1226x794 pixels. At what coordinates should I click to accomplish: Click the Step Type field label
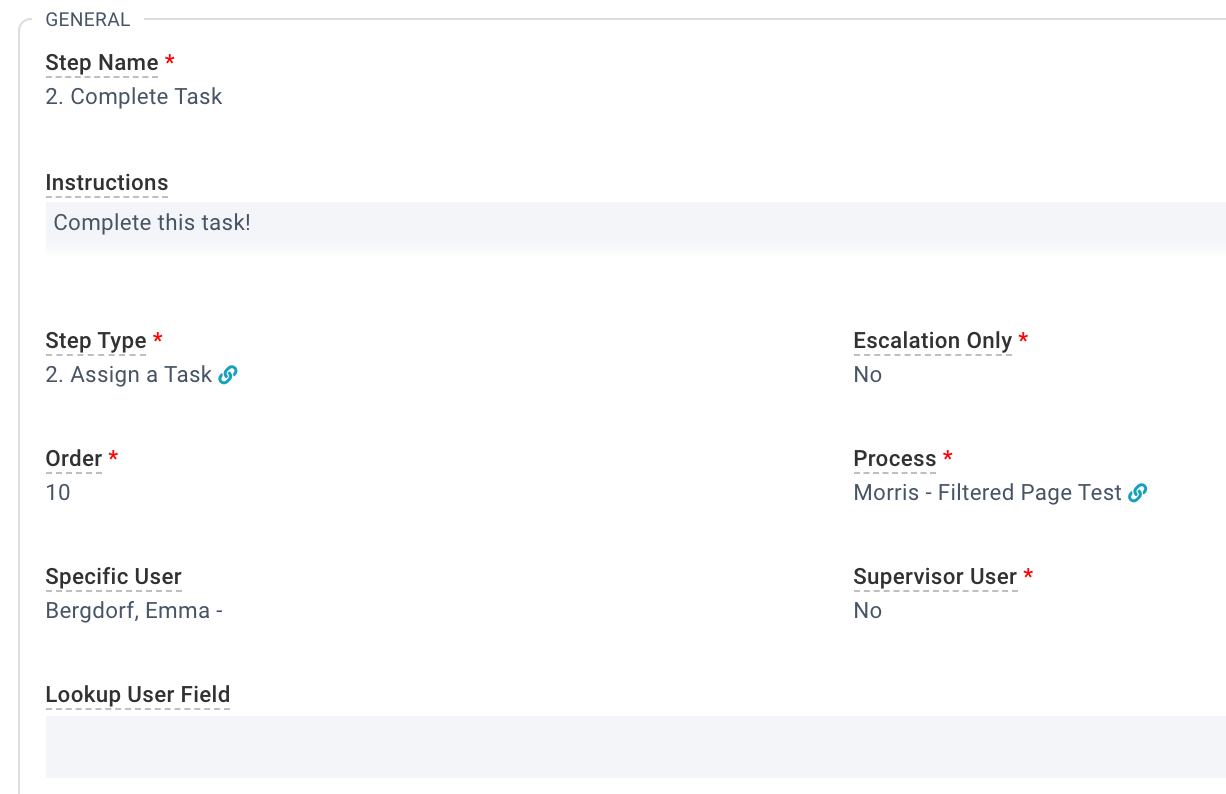point(96,341)
